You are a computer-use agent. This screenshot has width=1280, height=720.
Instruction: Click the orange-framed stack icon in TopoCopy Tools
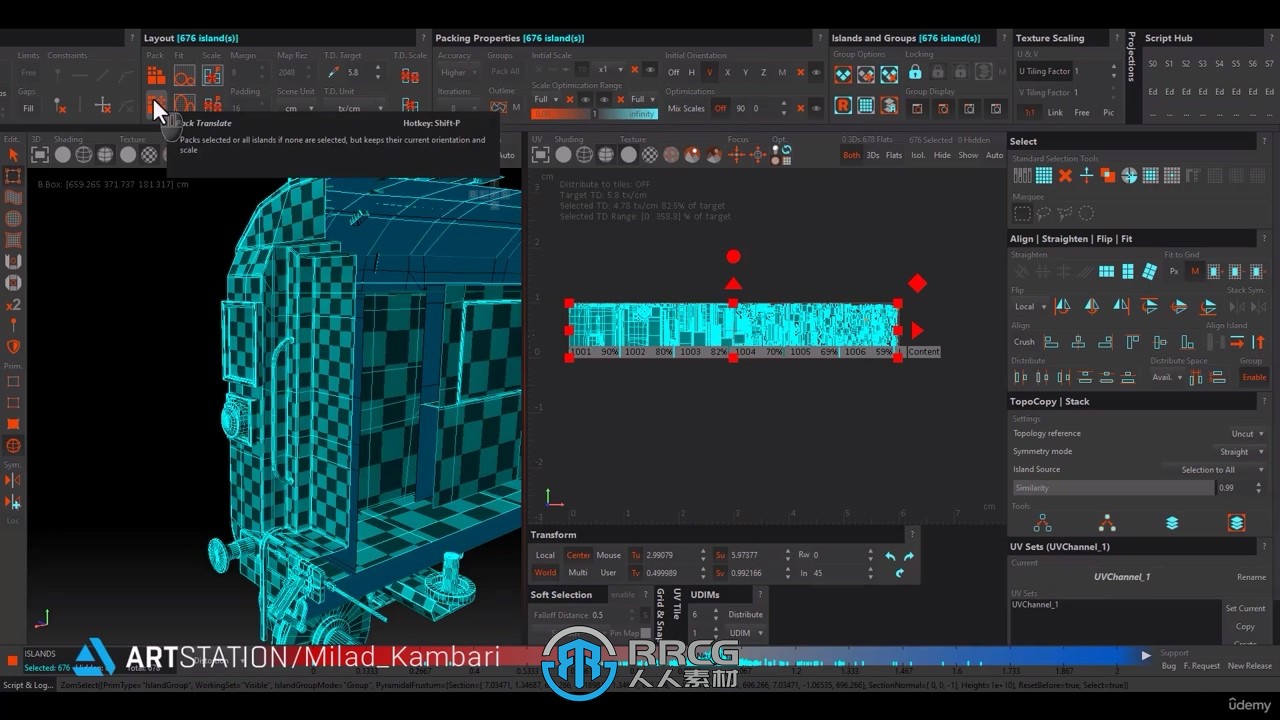1237,523
